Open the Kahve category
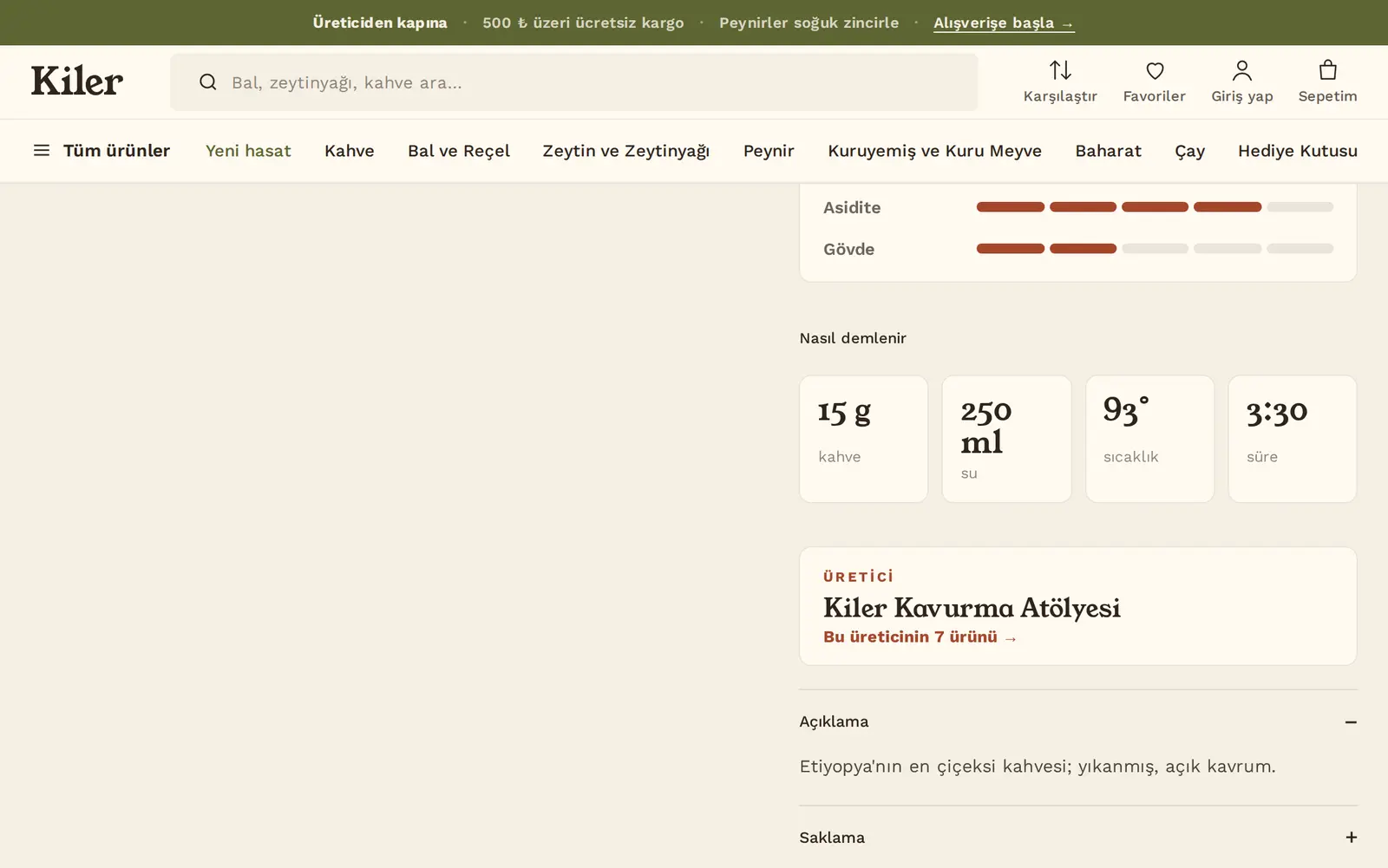Viewport: 1388px width, 868px height. coord(350,151)
